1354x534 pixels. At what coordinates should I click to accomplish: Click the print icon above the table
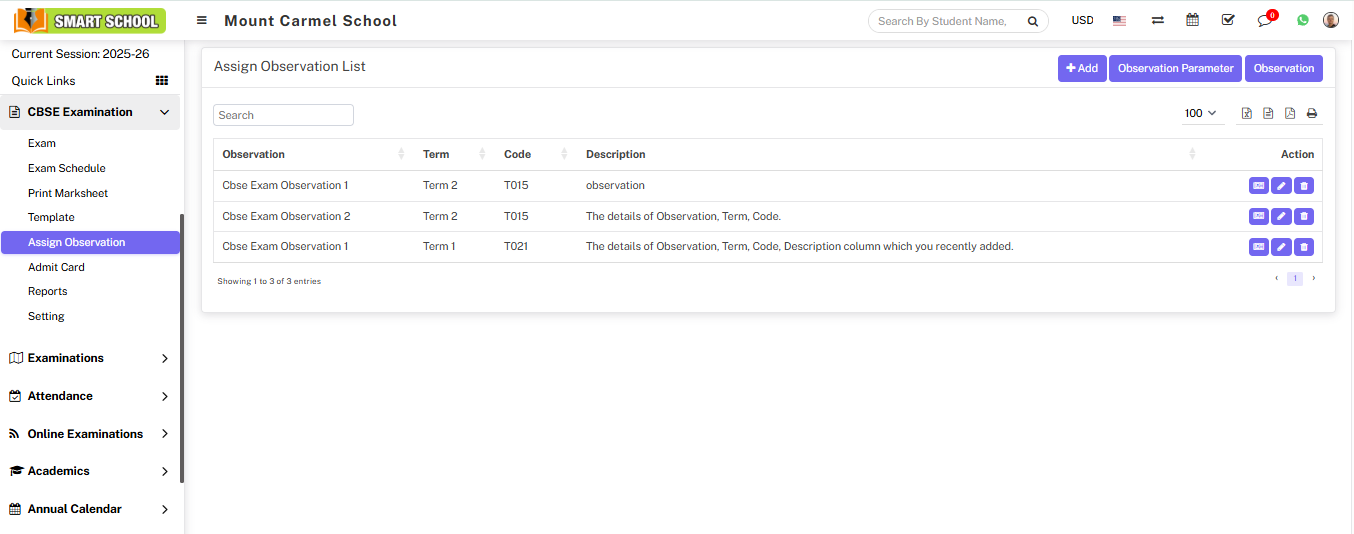point(1311,114)
